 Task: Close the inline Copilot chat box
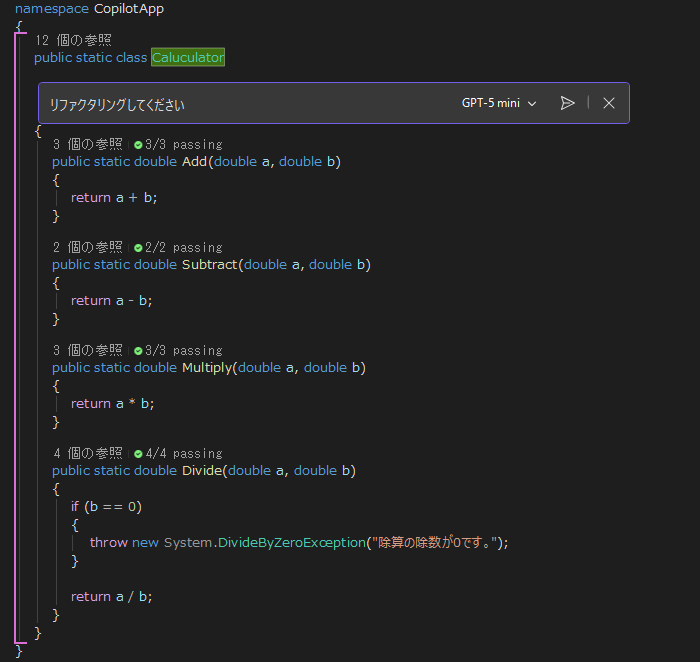608,103
